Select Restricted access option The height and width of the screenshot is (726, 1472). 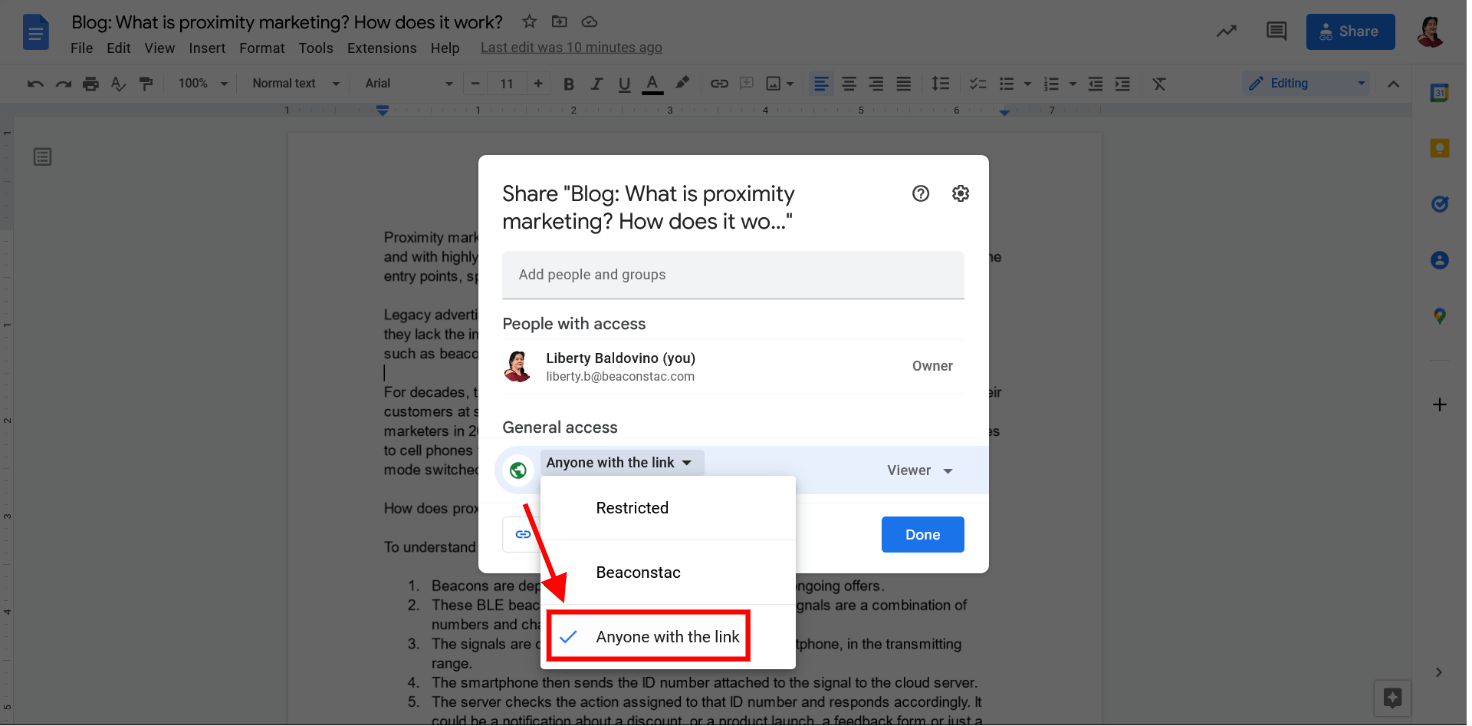click(x=668, y=508)
